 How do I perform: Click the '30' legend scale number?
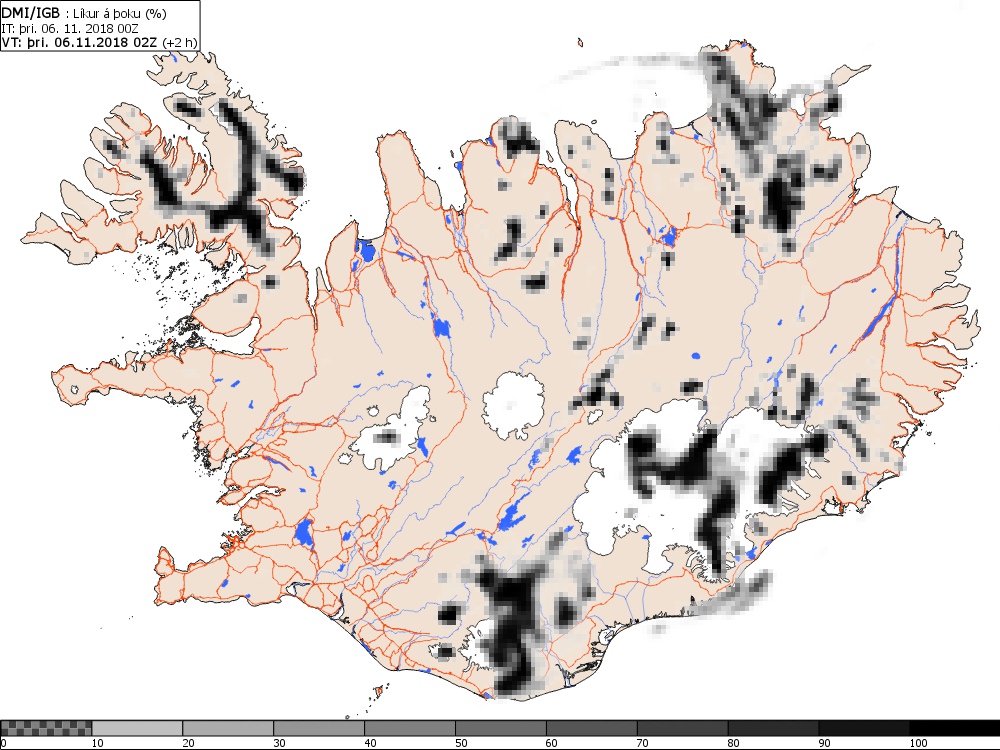tap(279, 743)
